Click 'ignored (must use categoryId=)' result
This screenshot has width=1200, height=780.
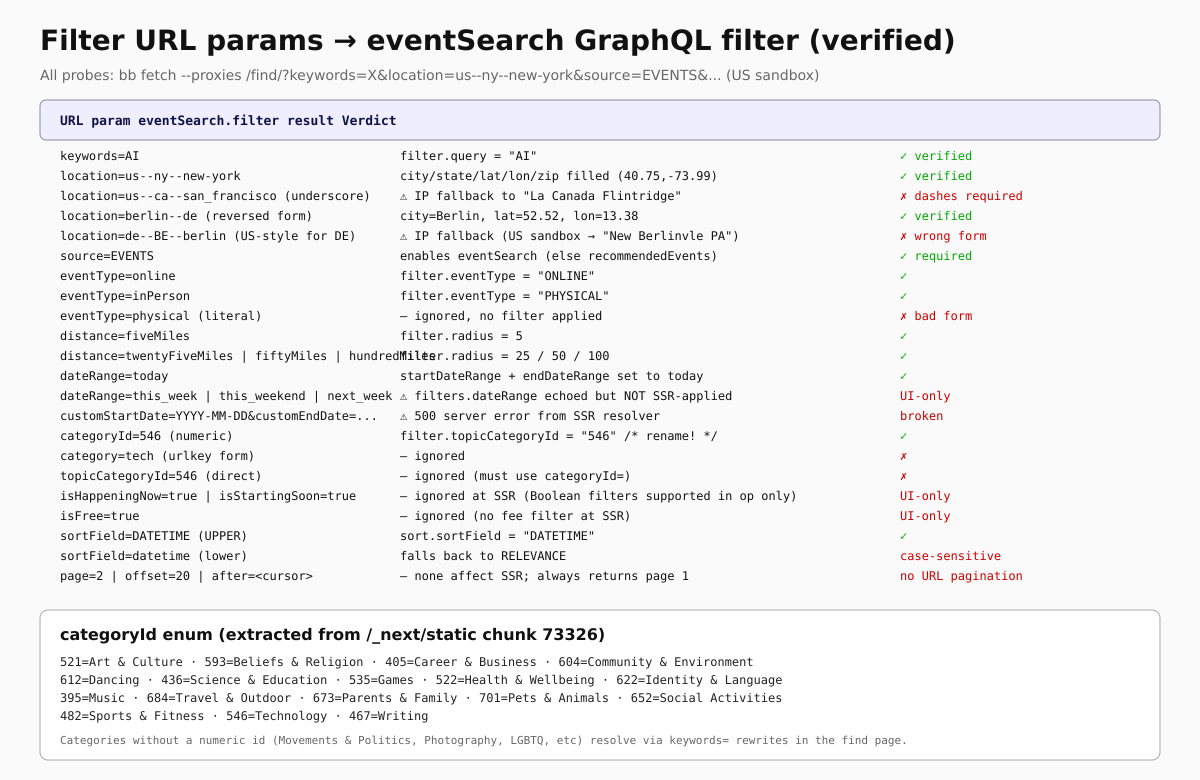516,476
